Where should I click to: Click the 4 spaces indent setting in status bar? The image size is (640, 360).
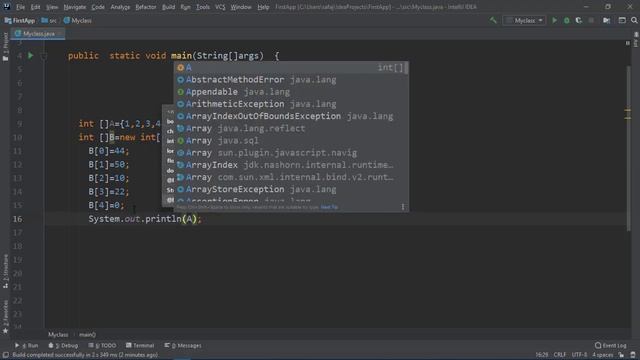click(602, 355)
